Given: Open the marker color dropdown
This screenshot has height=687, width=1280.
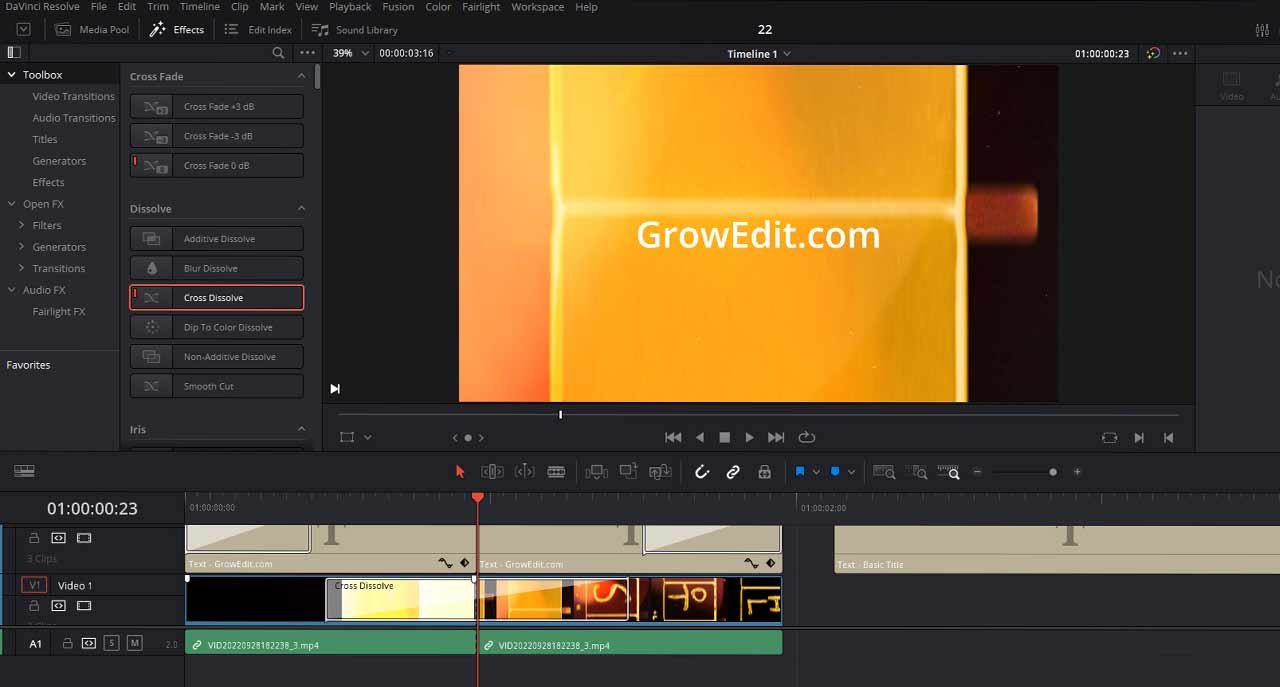Looking at the screenshot, I should pos(851,472).
